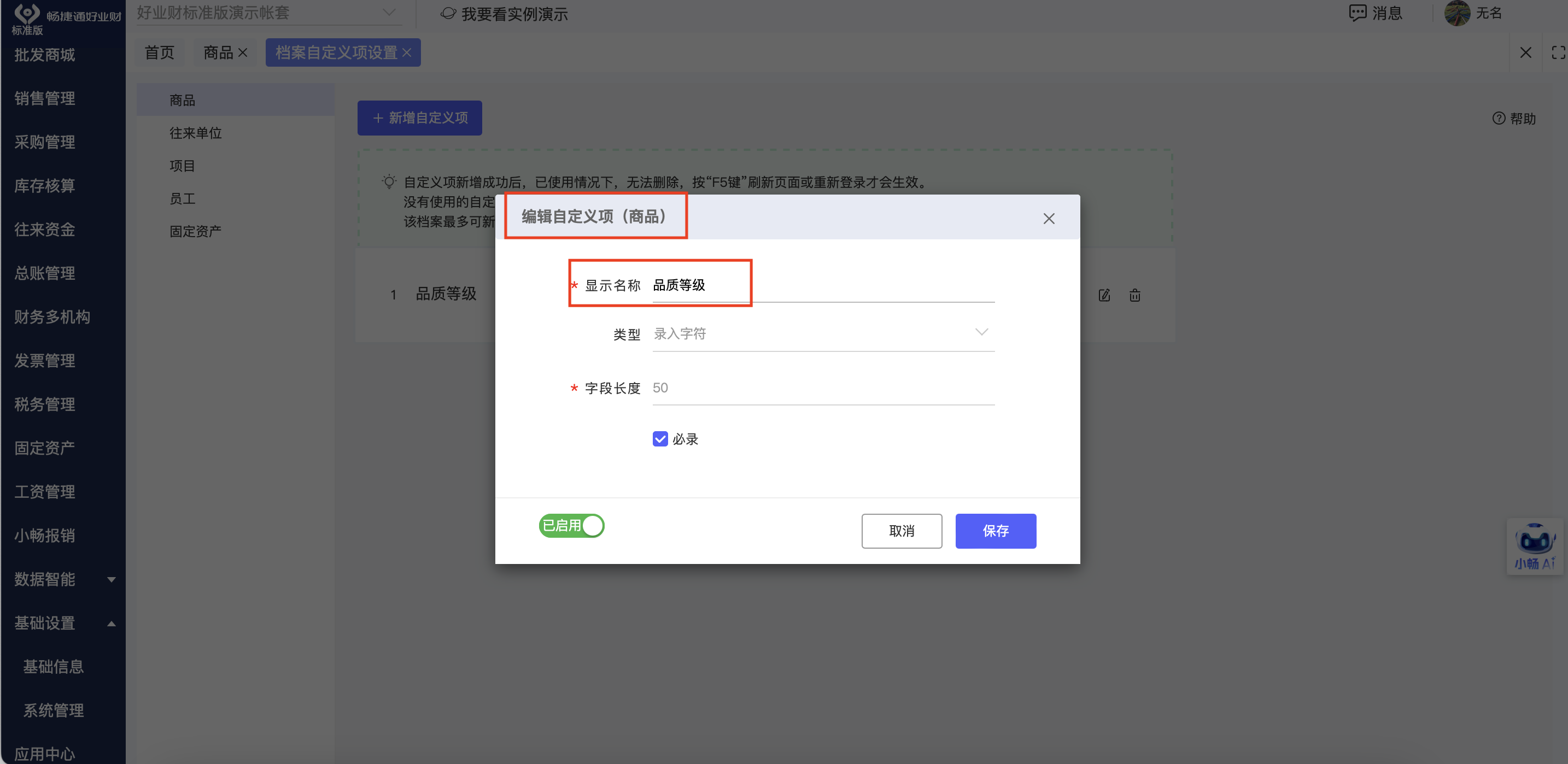Click 新增自定义项 button
Screen dimensions: 1568x764
pos(419,118)
